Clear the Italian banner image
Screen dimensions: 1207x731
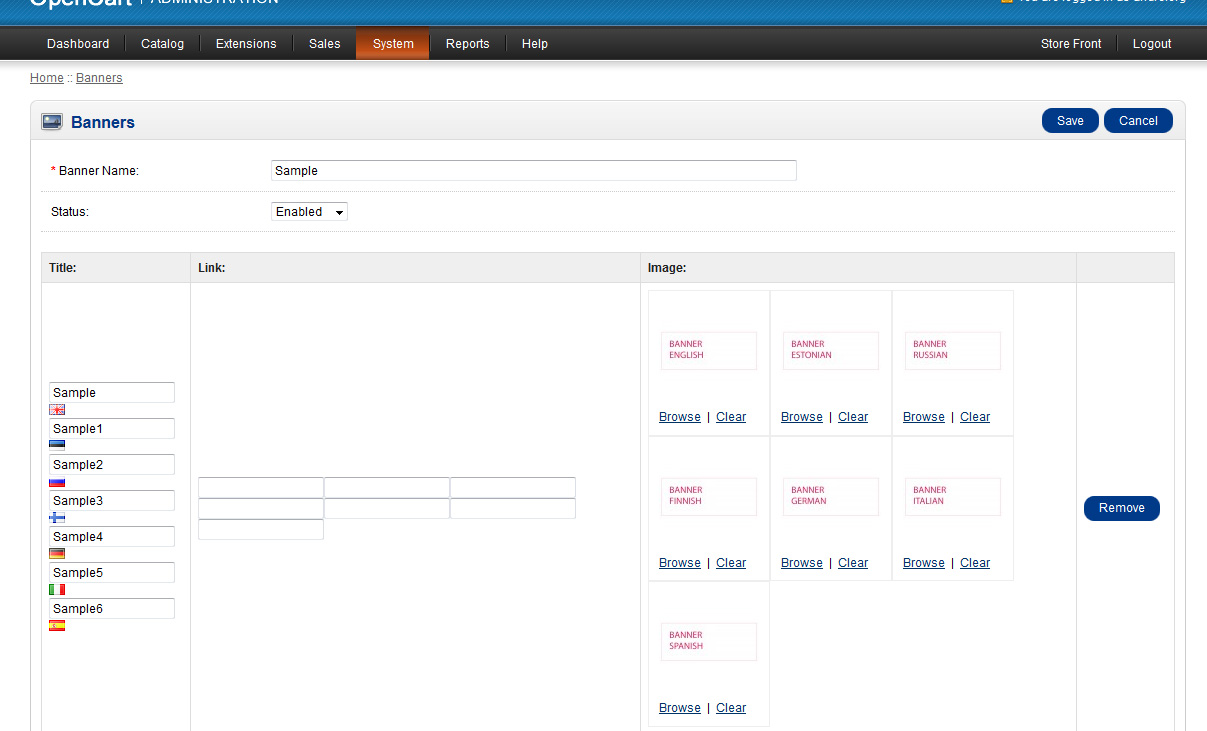pyautogui.click(x=975, y=563)
